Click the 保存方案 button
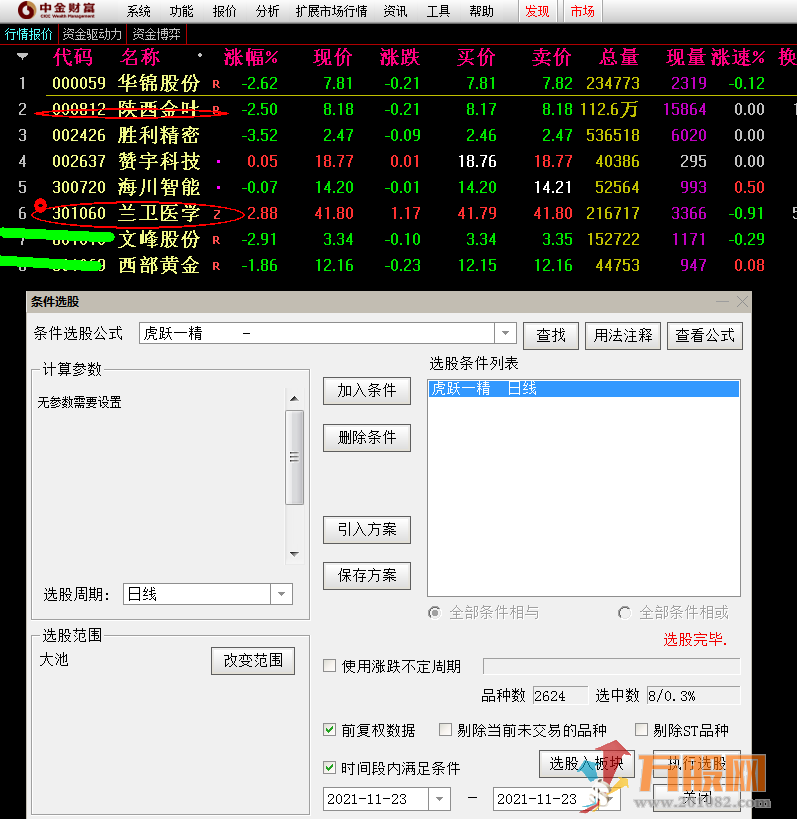This screenshot has height=819, width=797. coord(367,576)
